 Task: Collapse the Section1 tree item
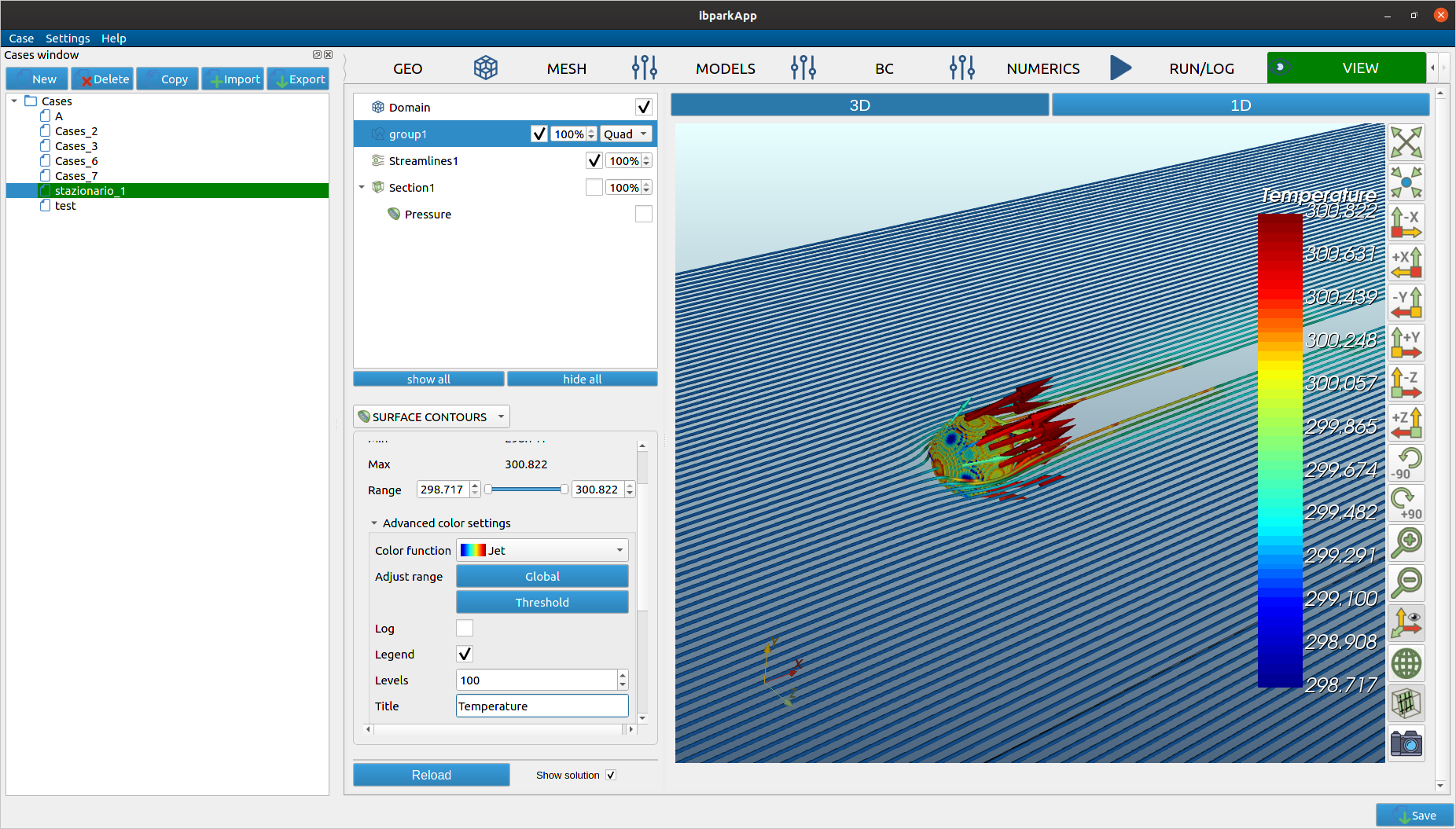point(362,188)
